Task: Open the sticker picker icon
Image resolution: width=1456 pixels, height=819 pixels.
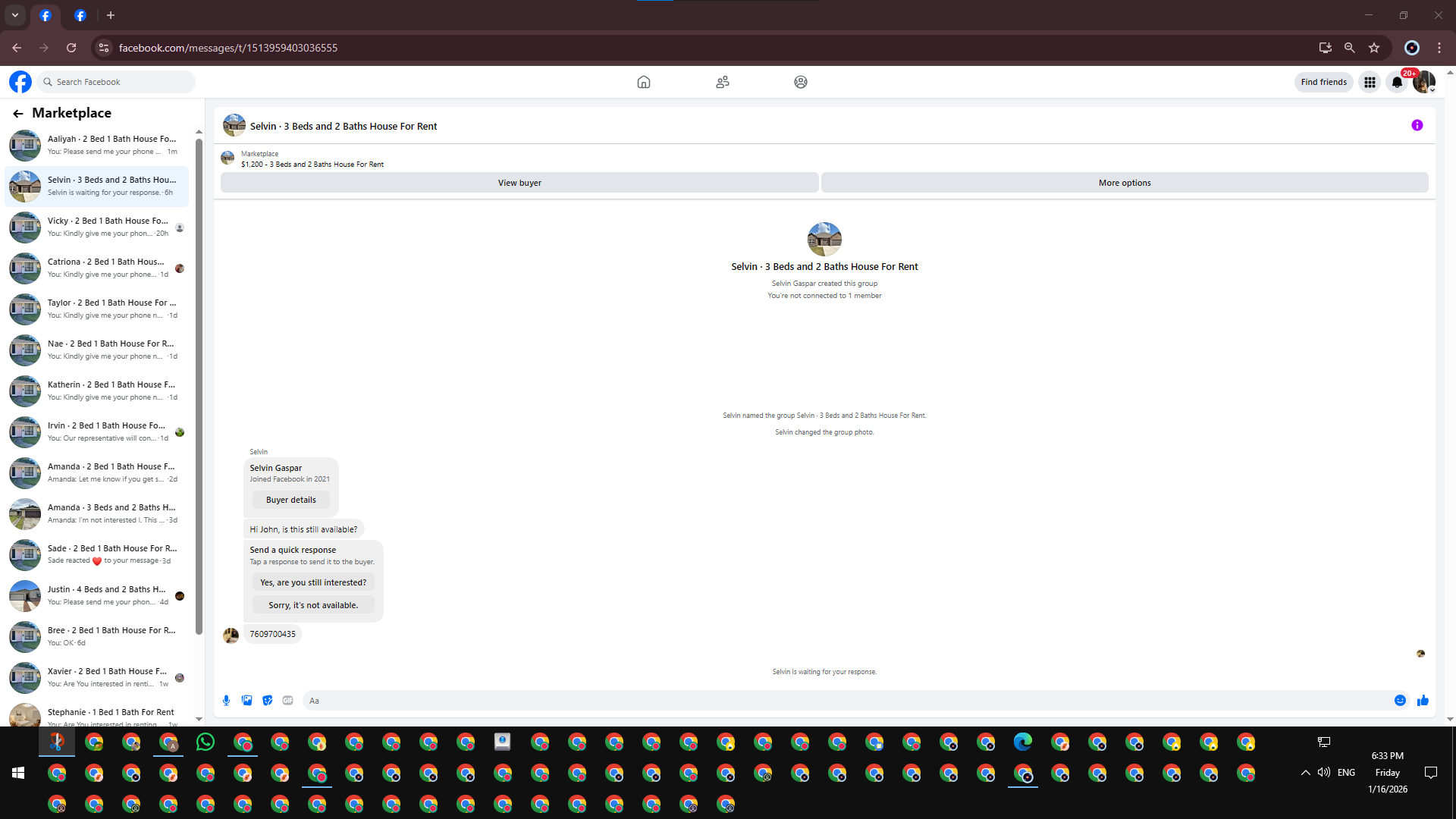Action: pyautogui.click(x=267, y=701)
